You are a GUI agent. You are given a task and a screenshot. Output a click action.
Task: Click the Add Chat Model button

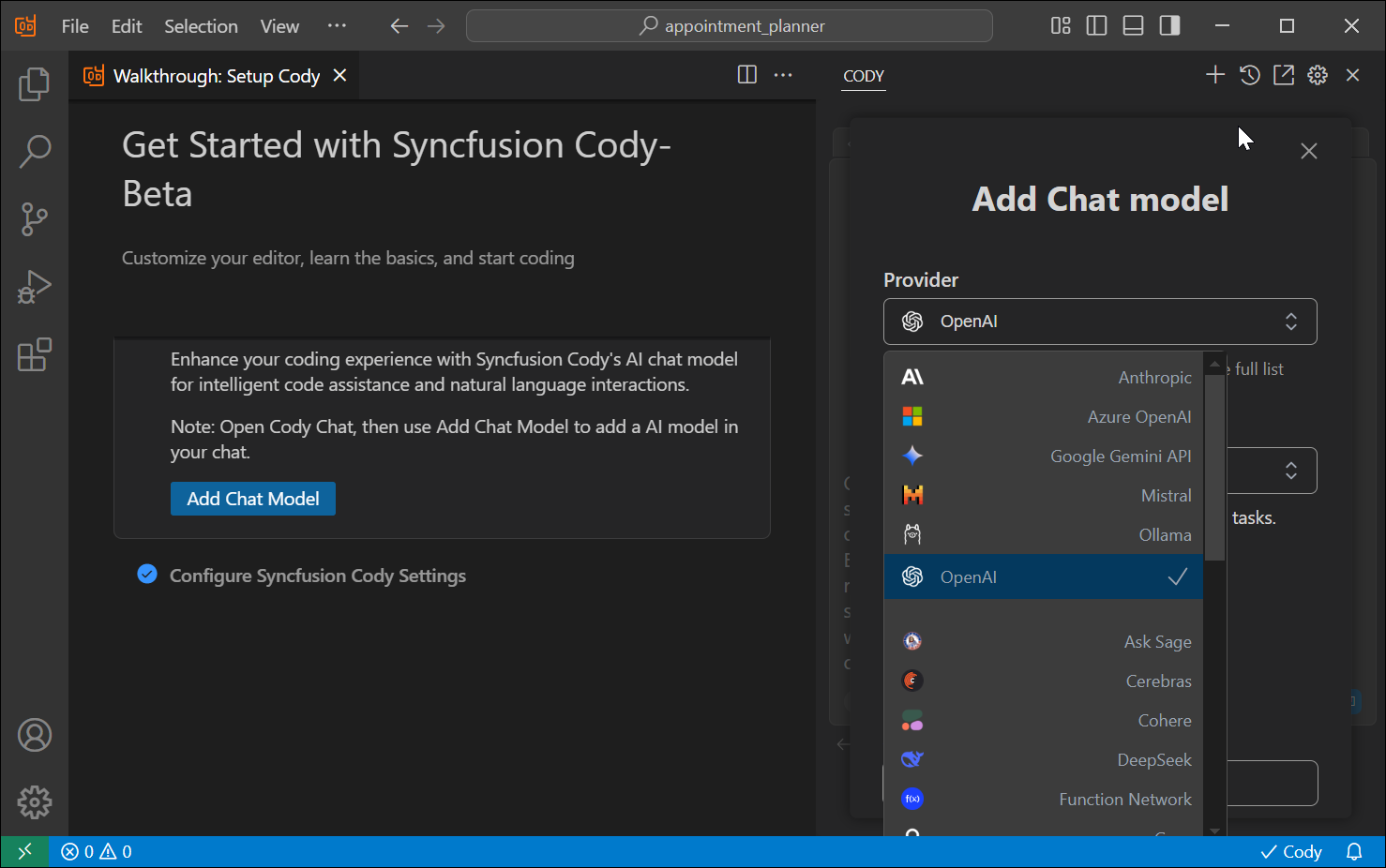pos(252,499)
